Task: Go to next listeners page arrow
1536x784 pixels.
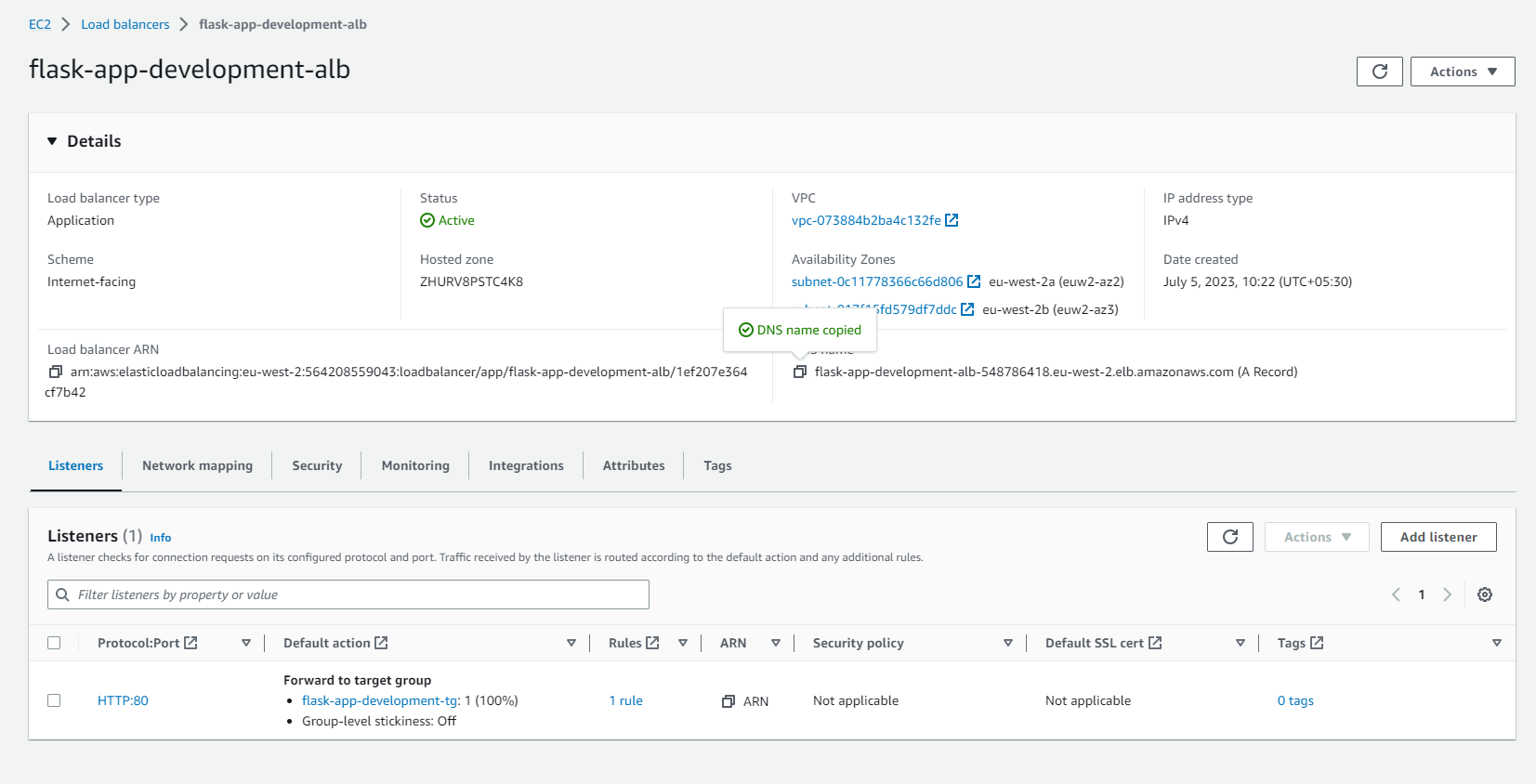Action: [1447, 595]
